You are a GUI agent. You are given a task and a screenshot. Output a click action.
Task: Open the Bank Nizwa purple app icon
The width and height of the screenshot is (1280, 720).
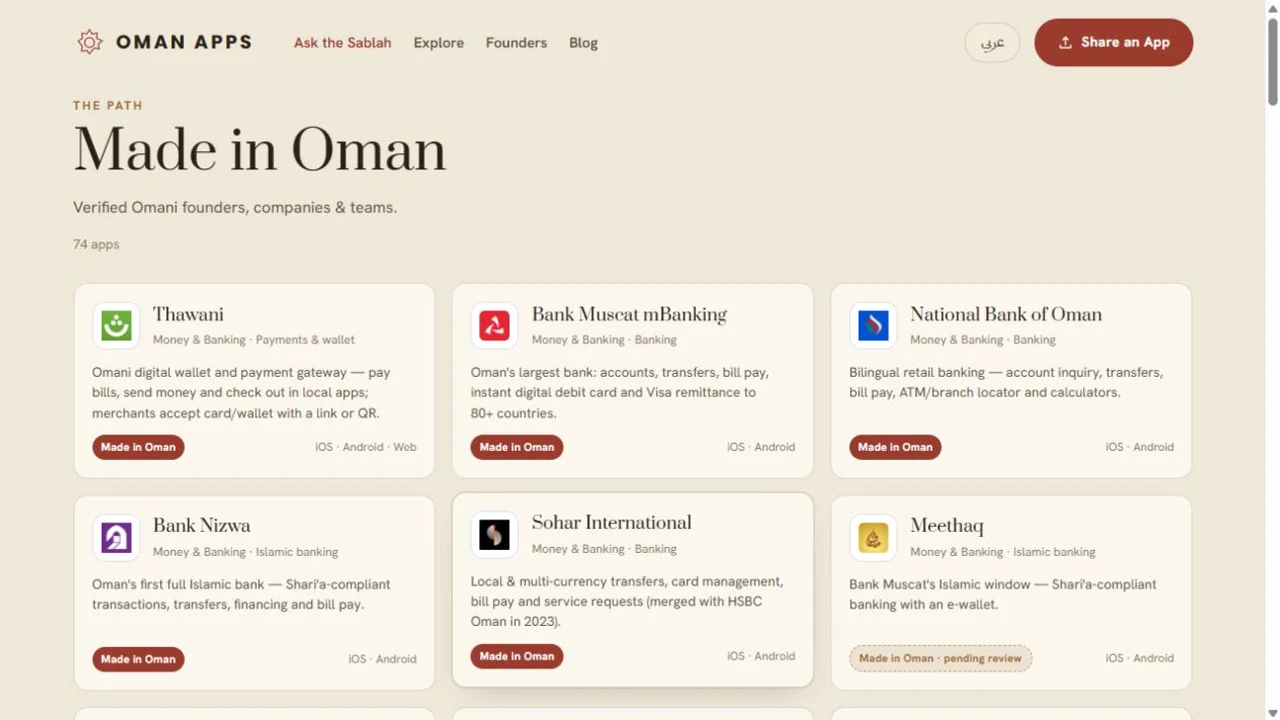116,538
